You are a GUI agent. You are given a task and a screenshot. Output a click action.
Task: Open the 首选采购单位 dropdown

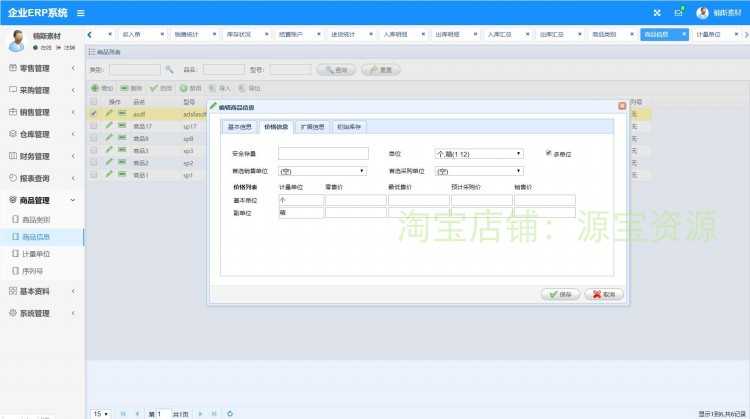pyautogui.click(x=479, y=171)
